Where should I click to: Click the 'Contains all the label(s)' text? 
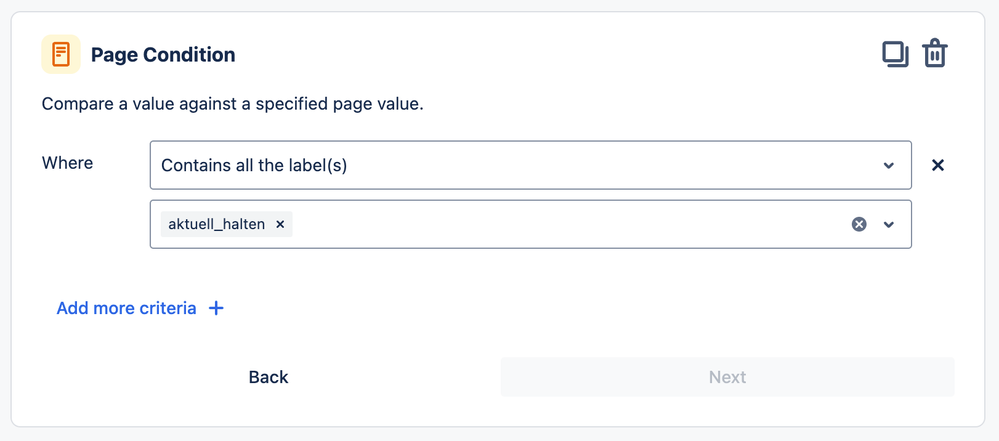[x=254, y=165]
